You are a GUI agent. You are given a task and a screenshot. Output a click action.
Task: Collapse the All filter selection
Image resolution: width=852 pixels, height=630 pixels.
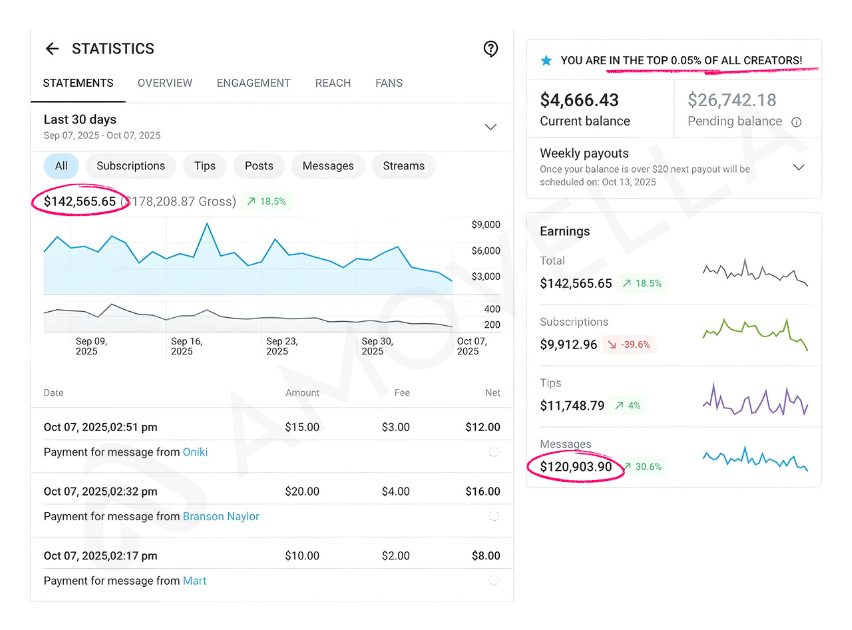[x=61, y=166]
